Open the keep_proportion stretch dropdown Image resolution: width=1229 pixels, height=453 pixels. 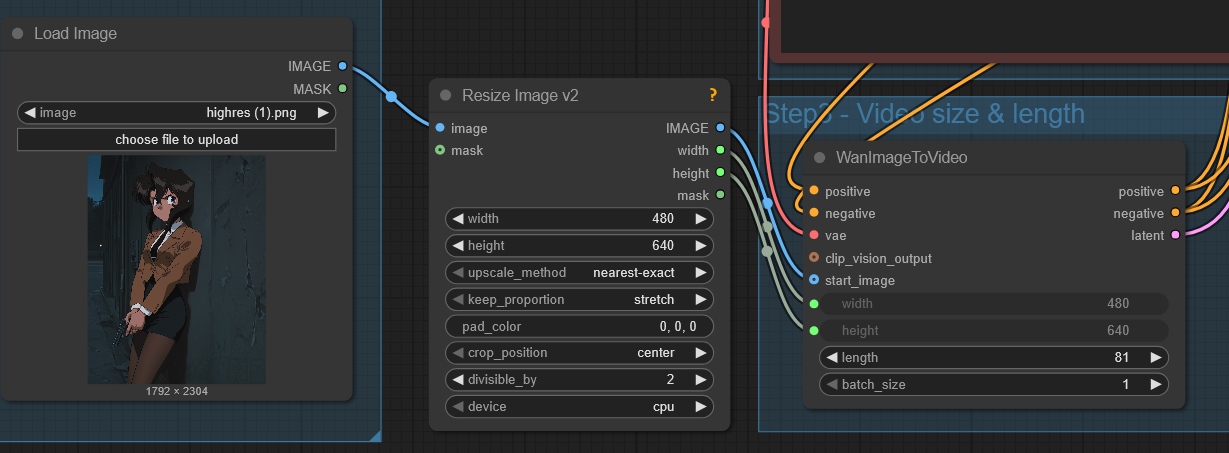click(x=578, y=299)
